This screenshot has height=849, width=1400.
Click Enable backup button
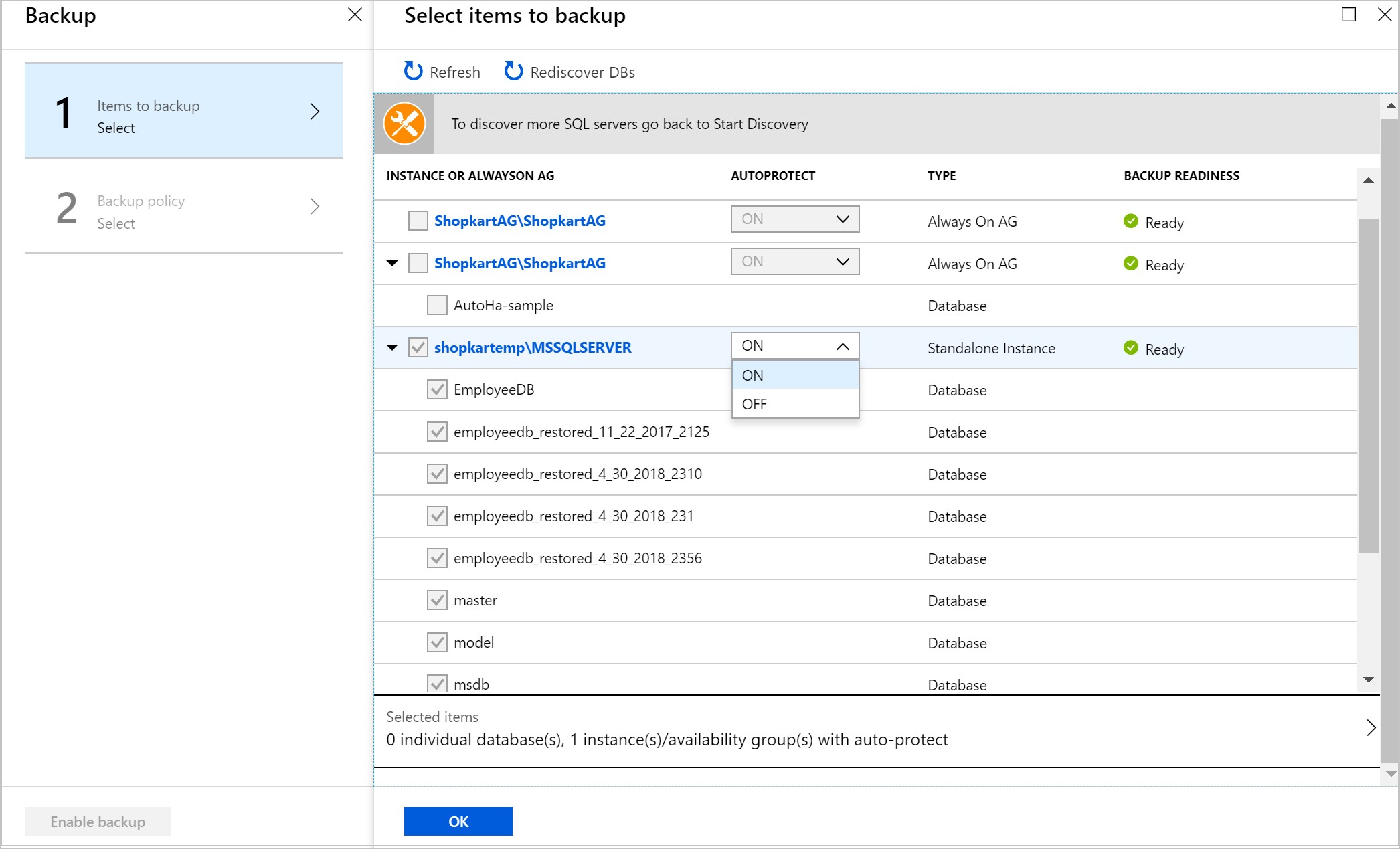pyautogui.click(x=96, y=821)
